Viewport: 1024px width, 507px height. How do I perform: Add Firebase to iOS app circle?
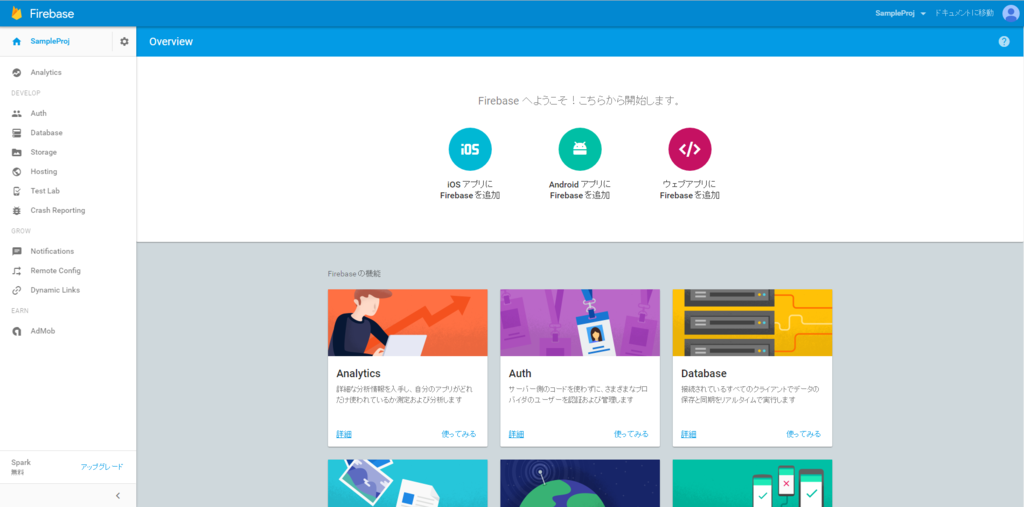click(470, 149)
